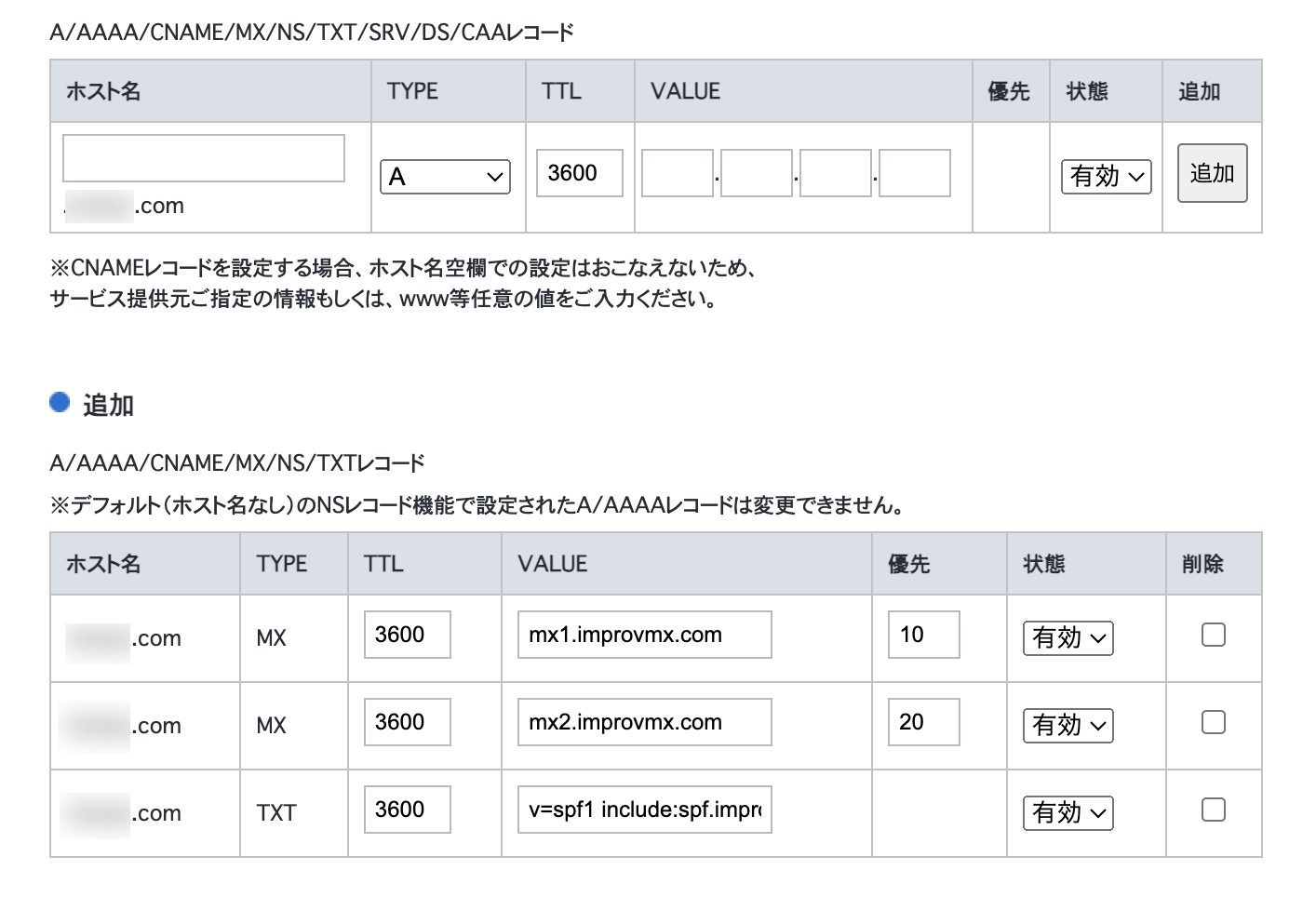
Task: Edit the TTL value for the mx1.improvmx.com record
Action: click(407, 634)
